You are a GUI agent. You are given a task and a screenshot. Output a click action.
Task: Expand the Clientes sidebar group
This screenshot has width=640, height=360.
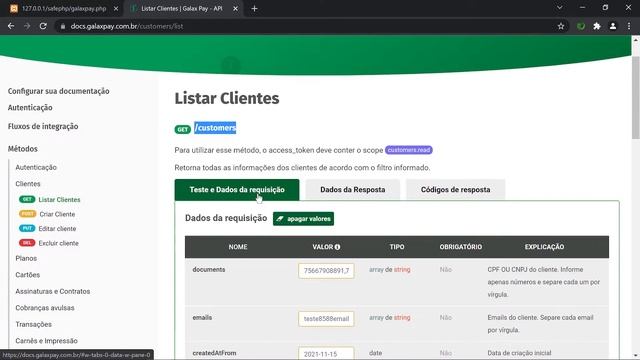[x=28, y=184]
